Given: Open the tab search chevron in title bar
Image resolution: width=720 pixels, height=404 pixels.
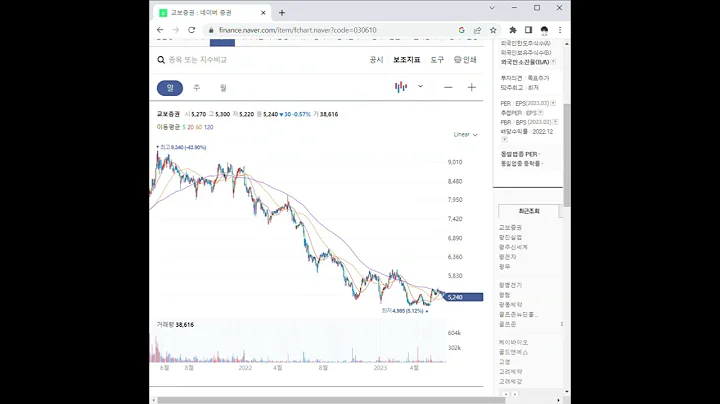Looking at the screenshot, I should pyautogui.click(x=492, y=8).
